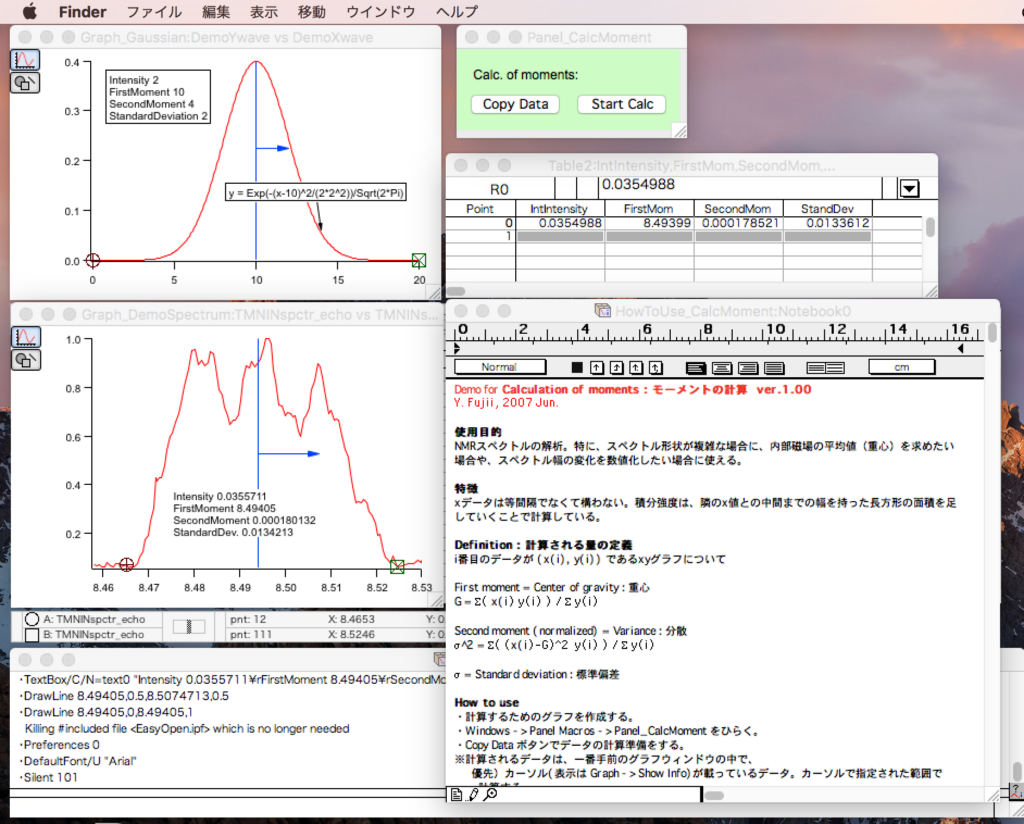
Task: Open the Apple menu
Action: tap(29, 12)
